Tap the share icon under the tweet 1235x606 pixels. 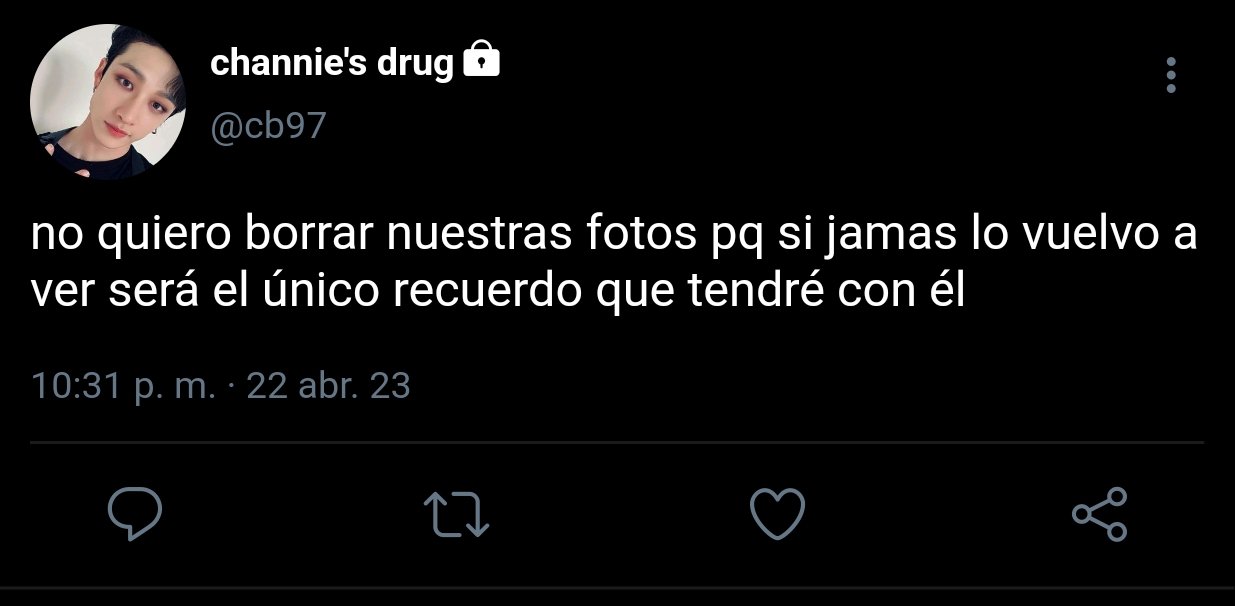pyautogui.click(x=1099, y=515)
